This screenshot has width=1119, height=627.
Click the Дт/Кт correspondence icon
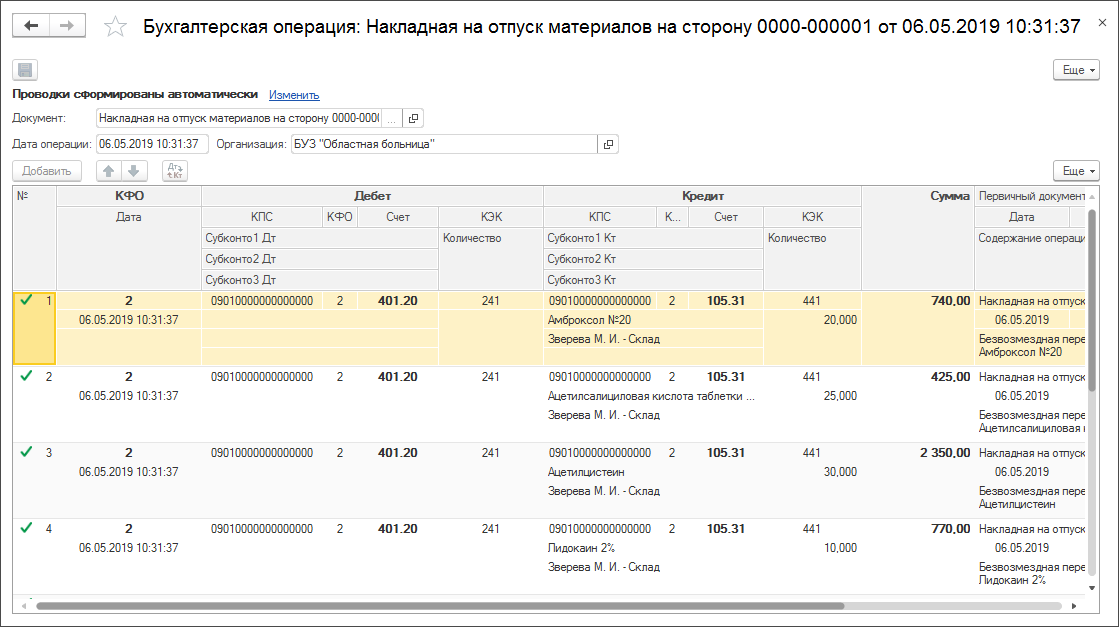click(x=175, y=171)
